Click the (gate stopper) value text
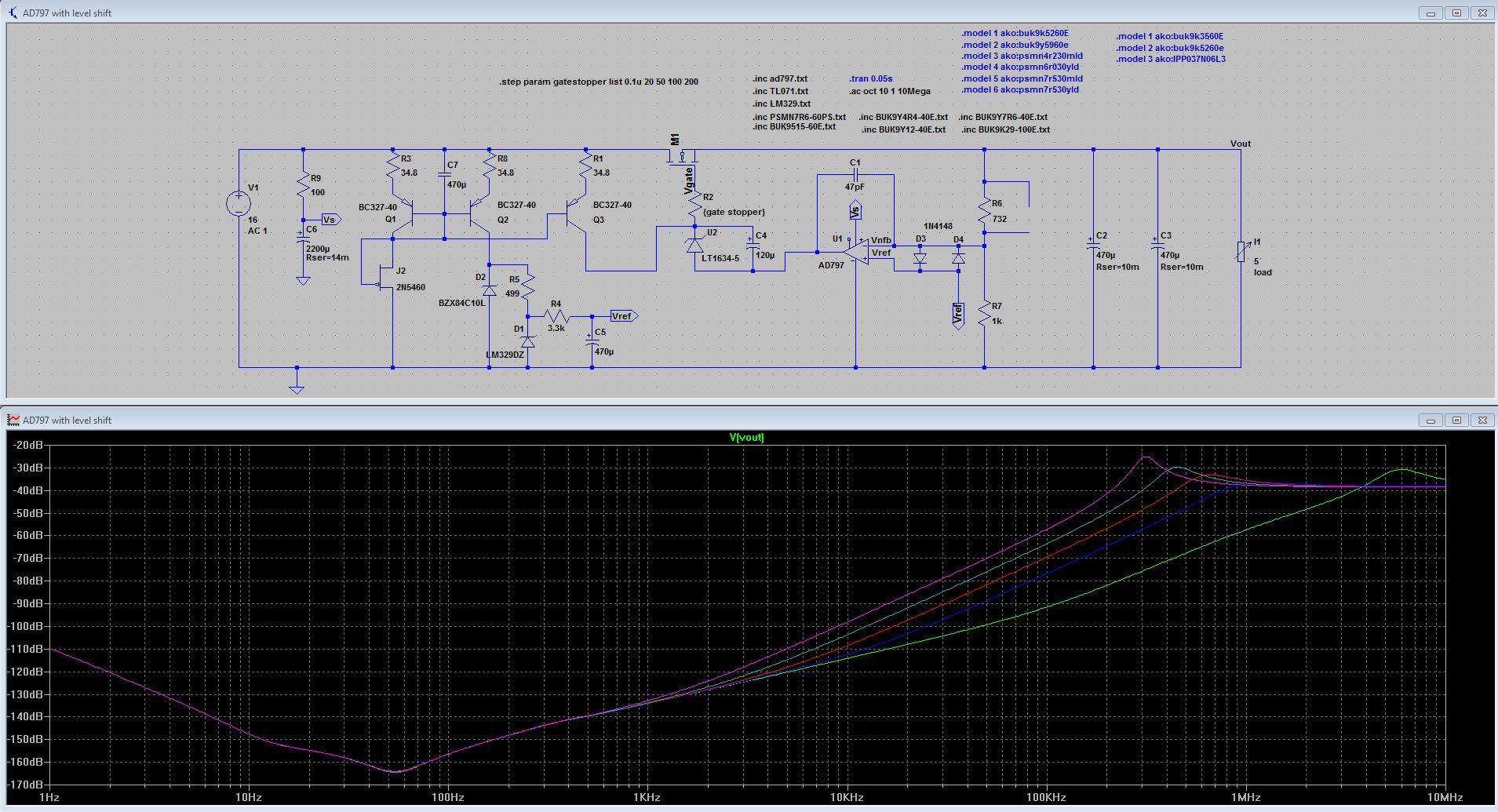The height and width of the screenshot is (812, 1498). pos(734,212)
